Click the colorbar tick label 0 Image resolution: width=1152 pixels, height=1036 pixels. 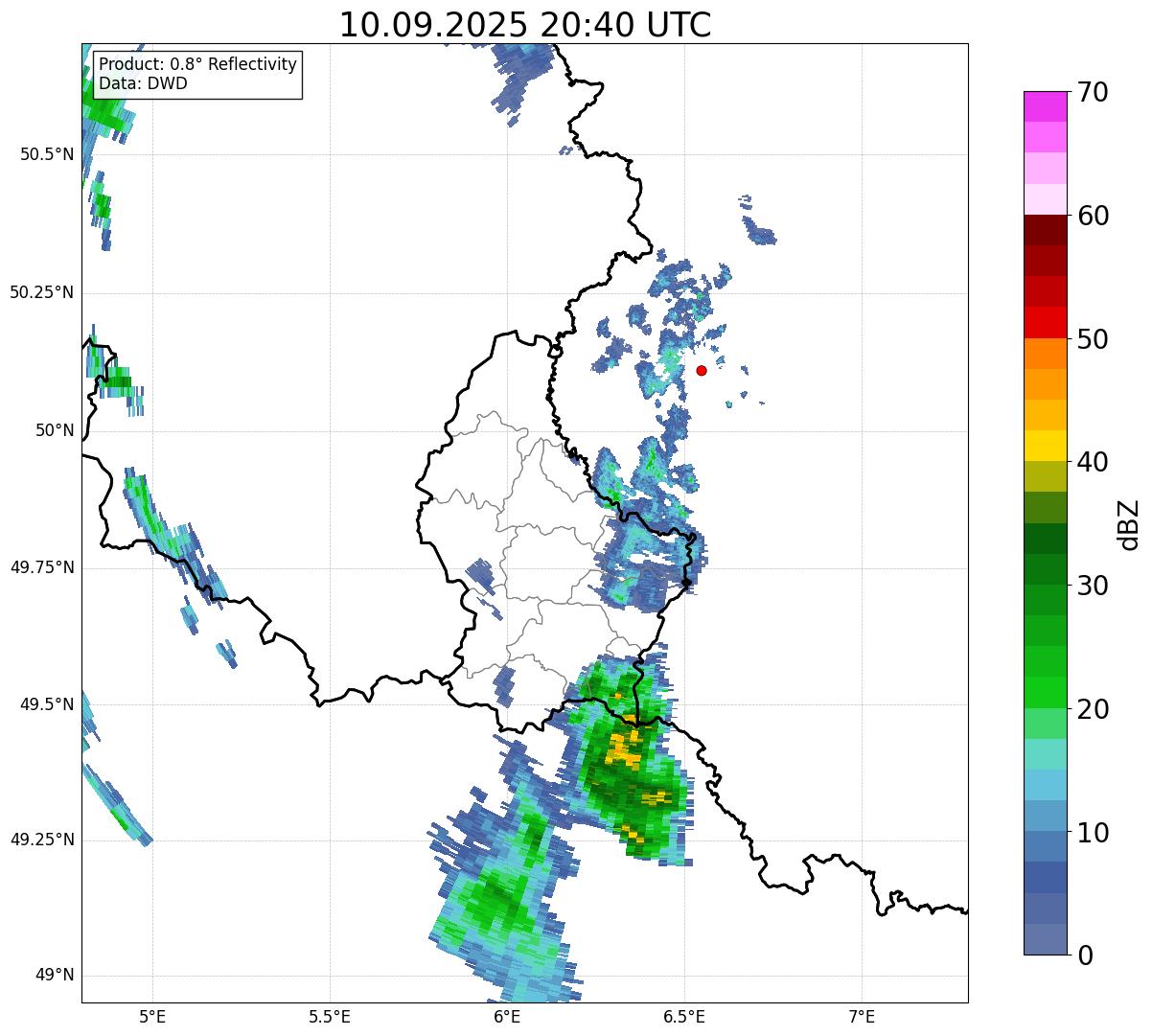[1086, 956]
